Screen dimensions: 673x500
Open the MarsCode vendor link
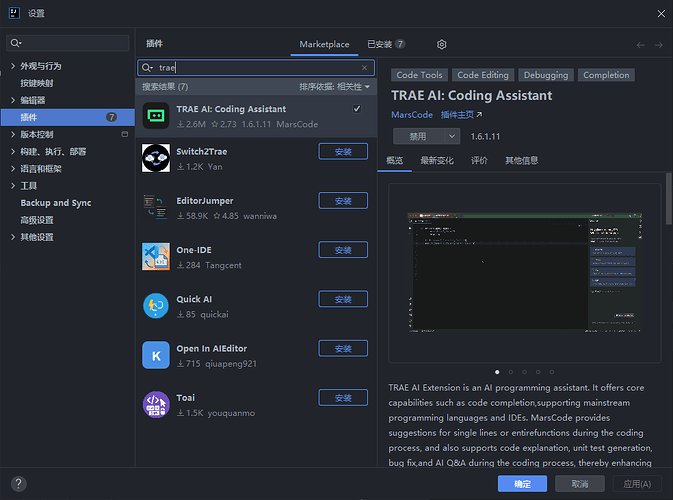pyautogui.click(x=412, y=115)
